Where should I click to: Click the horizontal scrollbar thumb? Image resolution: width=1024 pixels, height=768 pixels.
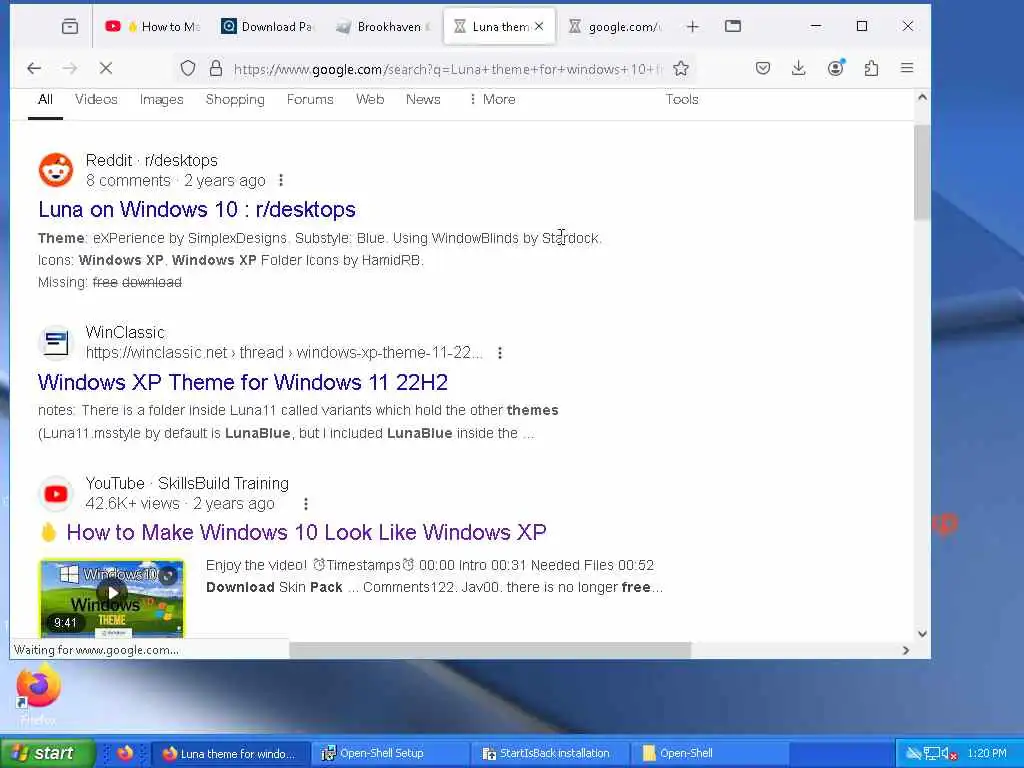click(x=490, y=650)
